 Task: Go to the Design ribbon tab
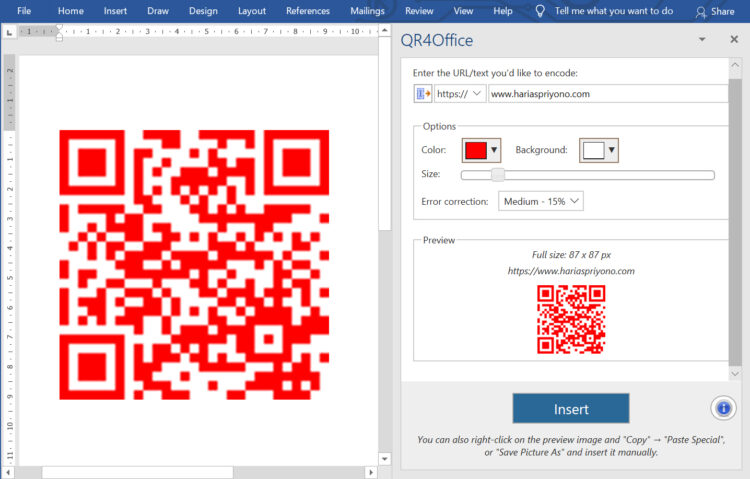(x=203, y=11)
